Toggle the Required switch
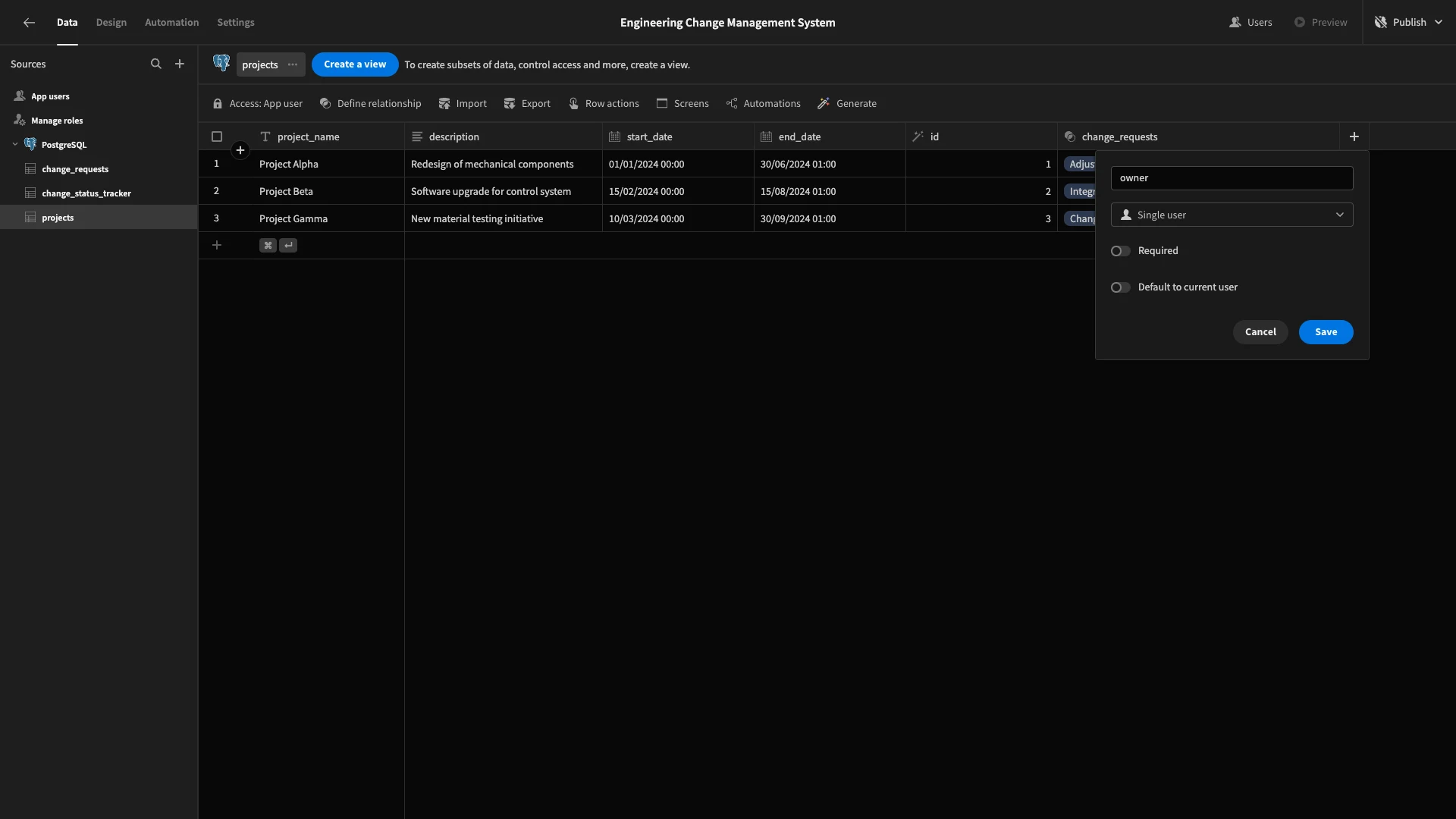 [1120, 251]
